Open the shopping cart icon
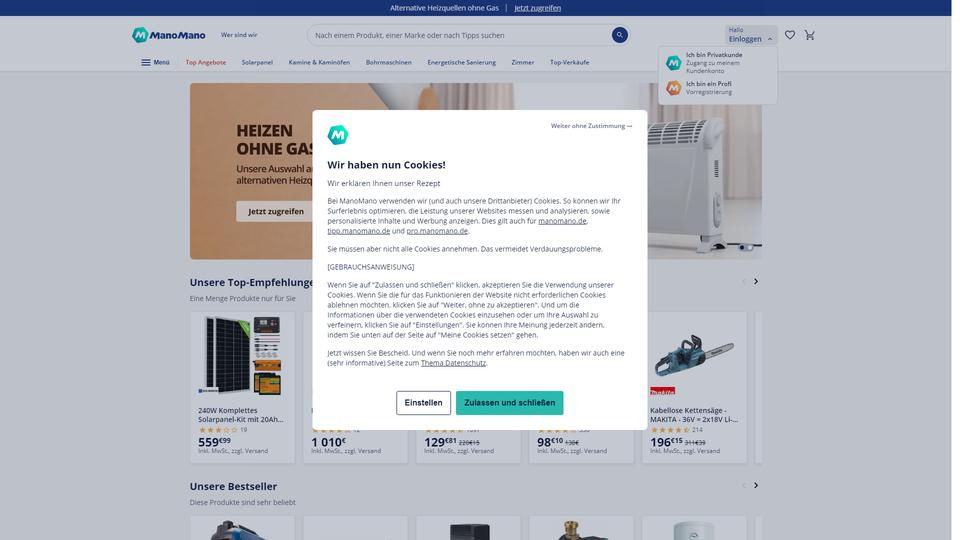The width and height of the screenshot is (960, 540). 809,35
